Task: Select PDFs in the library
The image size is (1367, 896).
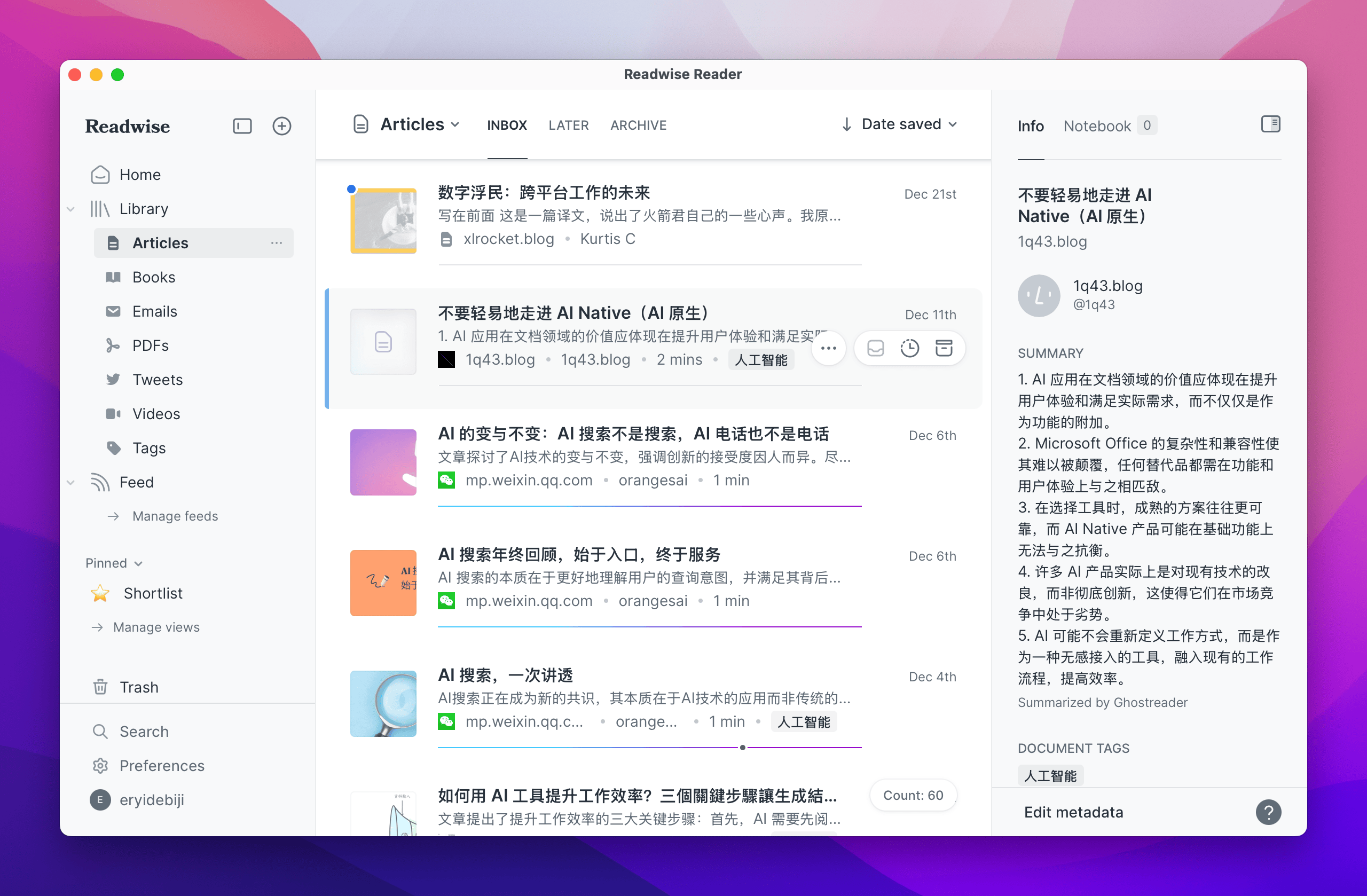Action: [150, 346]
